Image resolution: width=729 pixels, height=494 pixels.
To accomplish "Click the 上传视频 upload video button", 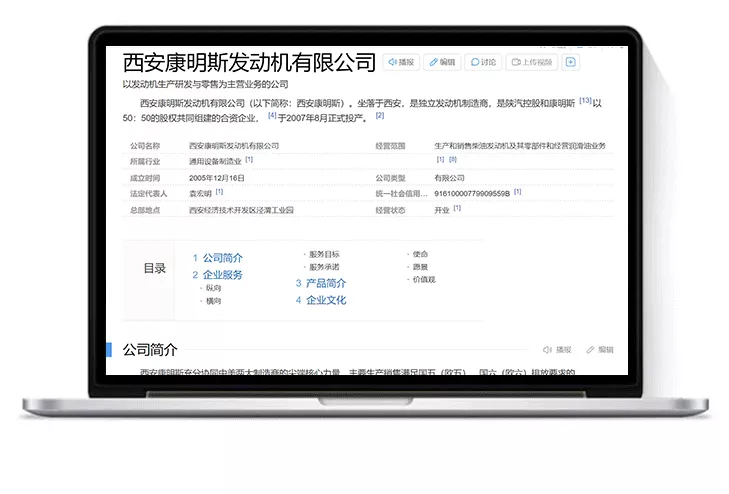I will pyautogui.click(x=531, y=62).
